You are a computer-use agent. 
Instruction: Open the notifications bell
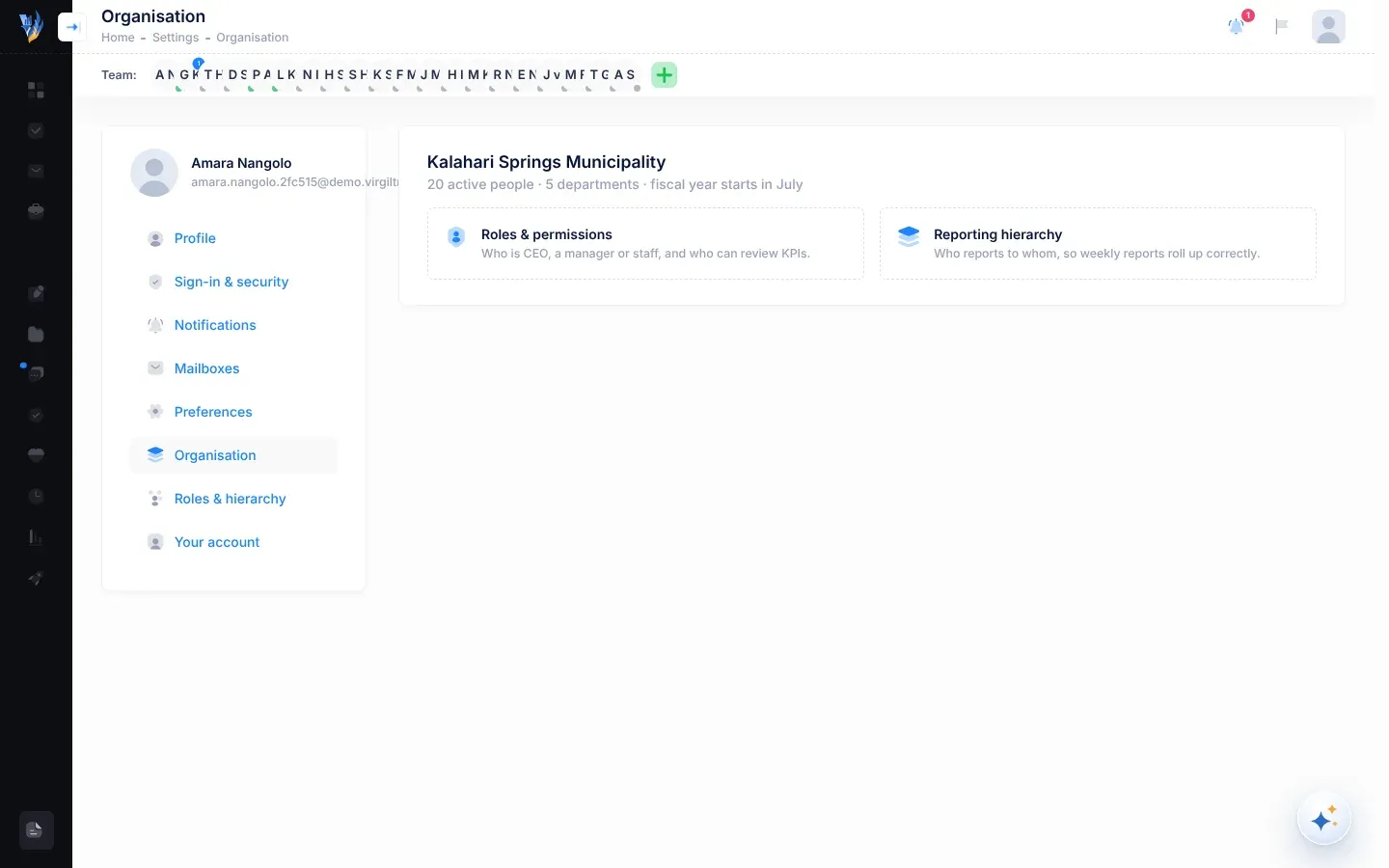click(1236, 26)
